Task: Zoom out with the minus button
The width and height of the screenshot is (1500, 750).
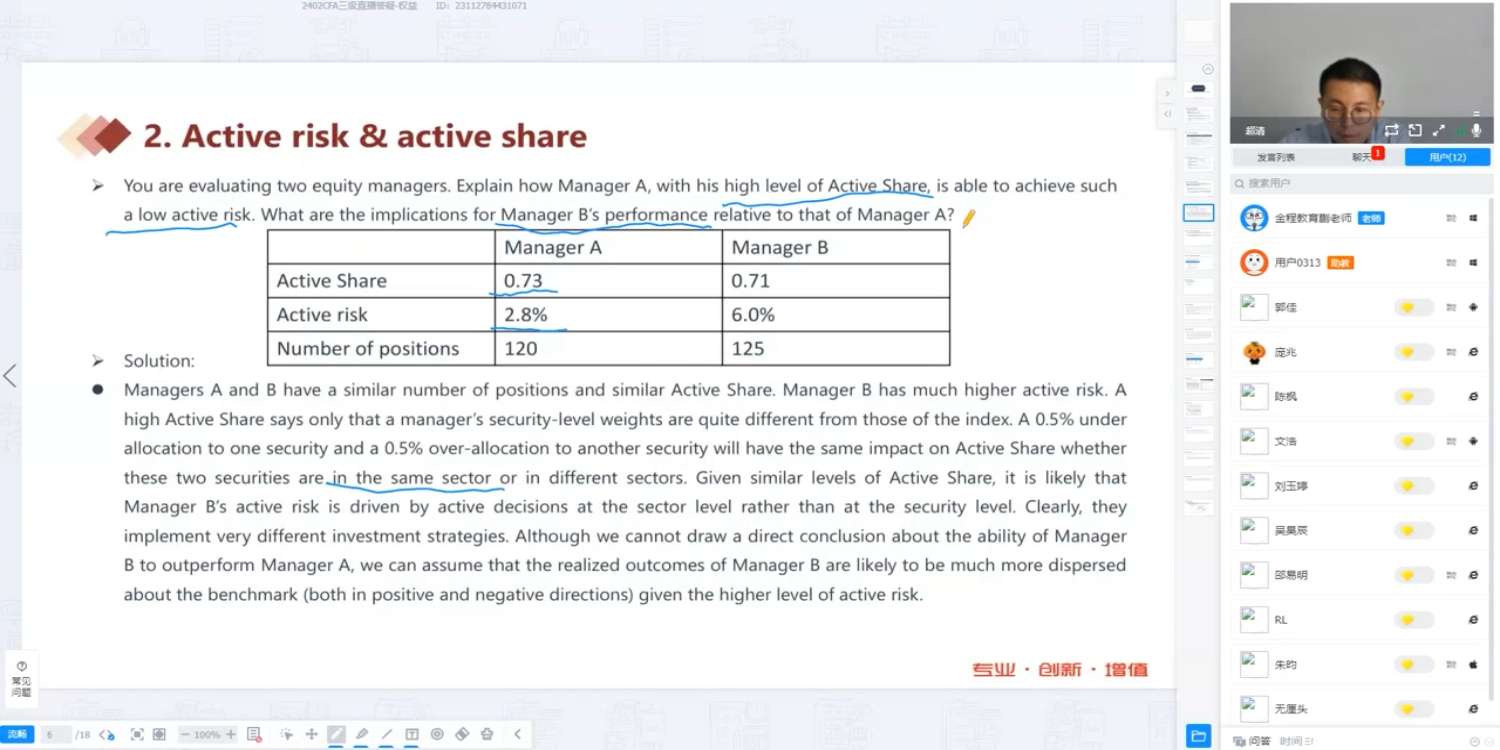Action: (184, 734)
